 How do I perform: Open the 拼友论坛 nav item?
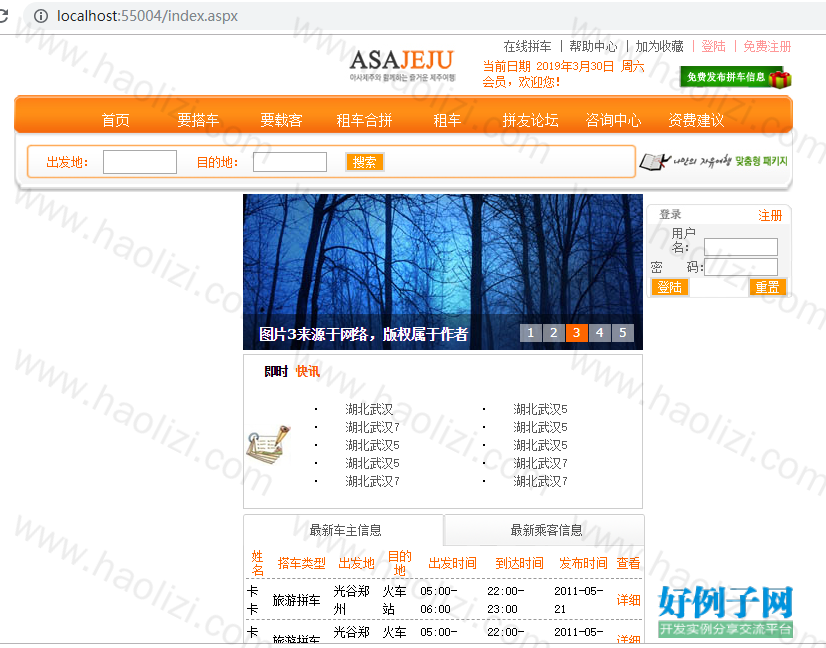[x=530, y=120]
